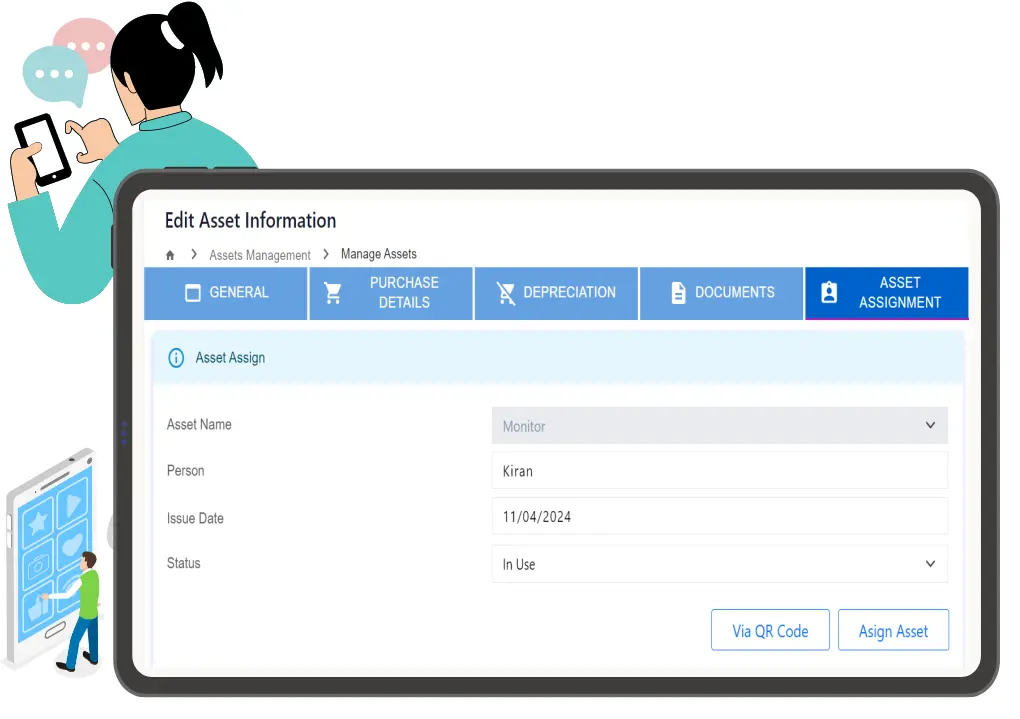Image resolution: width=1020 pixels, height=719 pixels.
Task: Click the shopping cart icon
Action: pyautogui.click(x=333, y=293)
